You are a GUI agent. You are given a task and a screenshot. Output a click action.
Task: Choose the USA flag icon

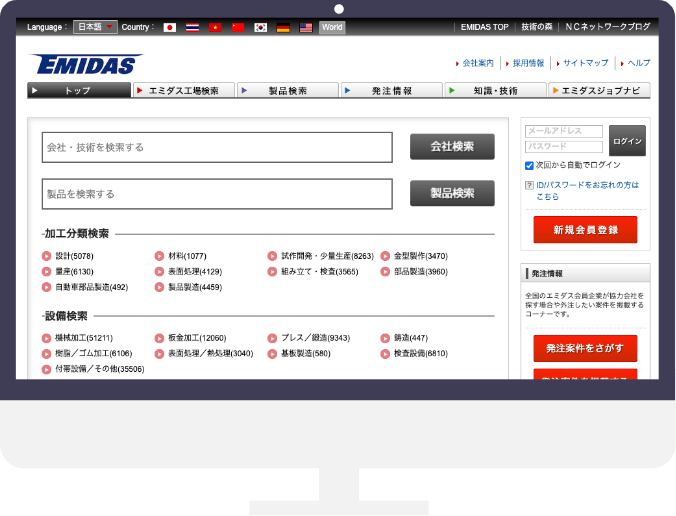click(x=306, y=27)
